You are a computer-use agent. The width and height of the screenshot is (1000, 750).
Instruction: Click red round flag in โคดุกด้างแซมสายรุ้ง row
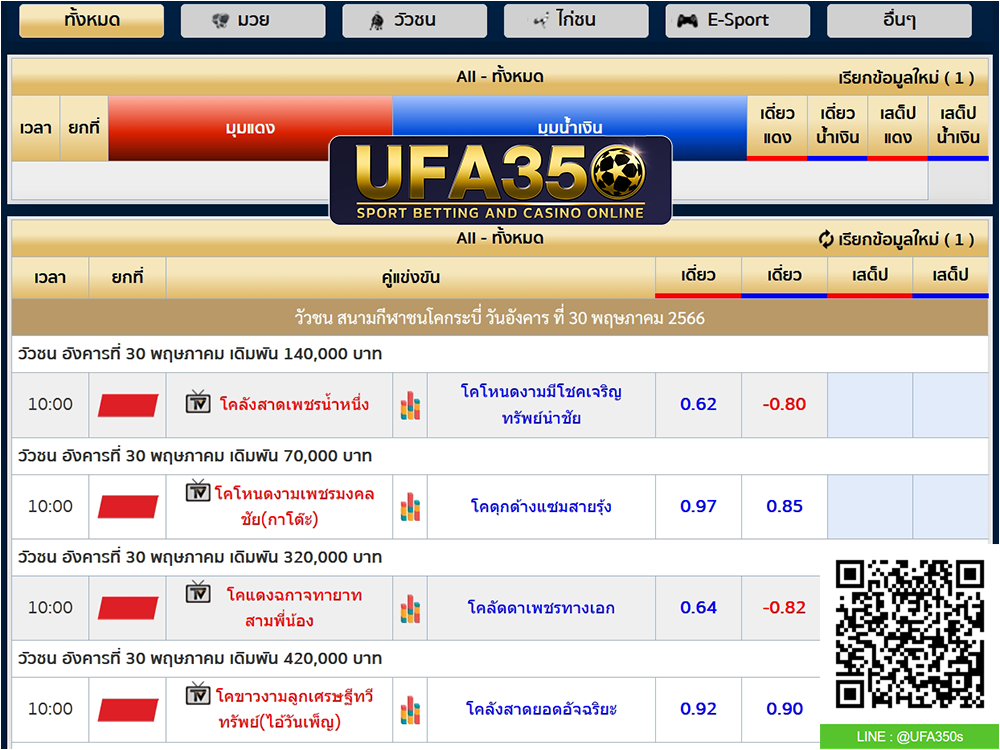click(128, 506)
